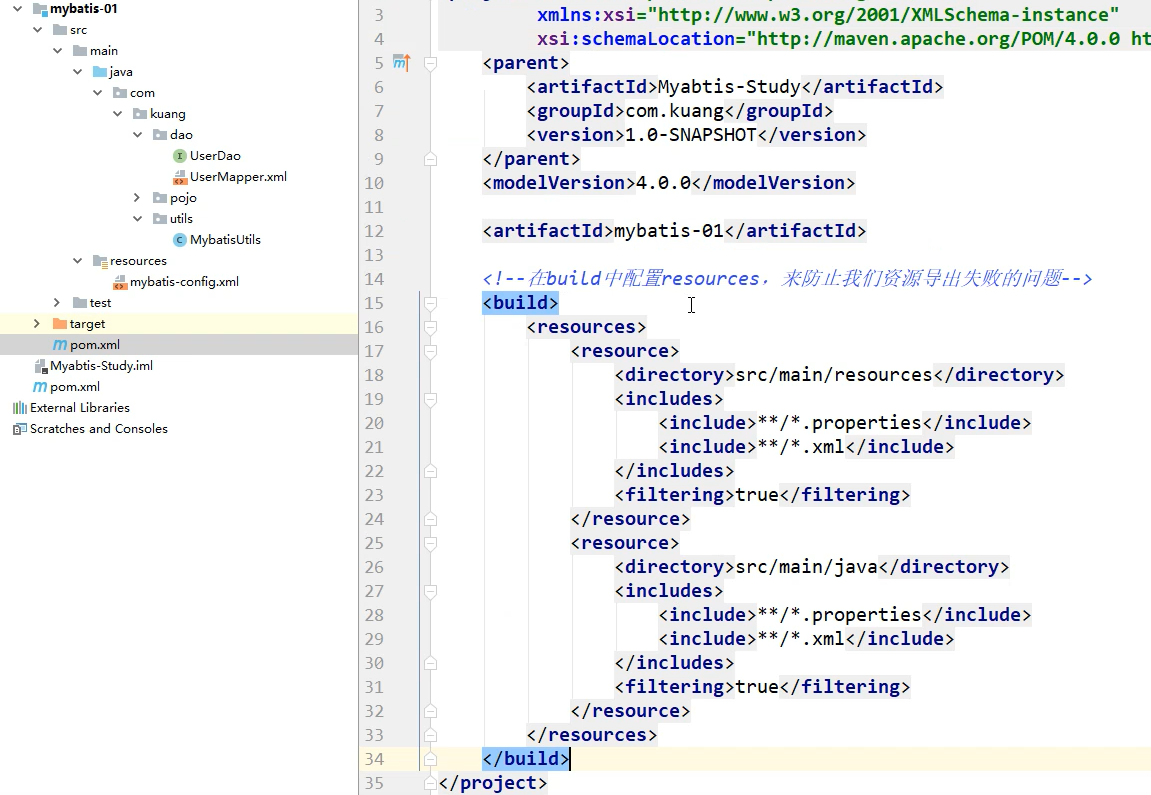Screen dimensions: 1151x795
Task: Fold the resources tag at line 16
Action: pos(431,327)
